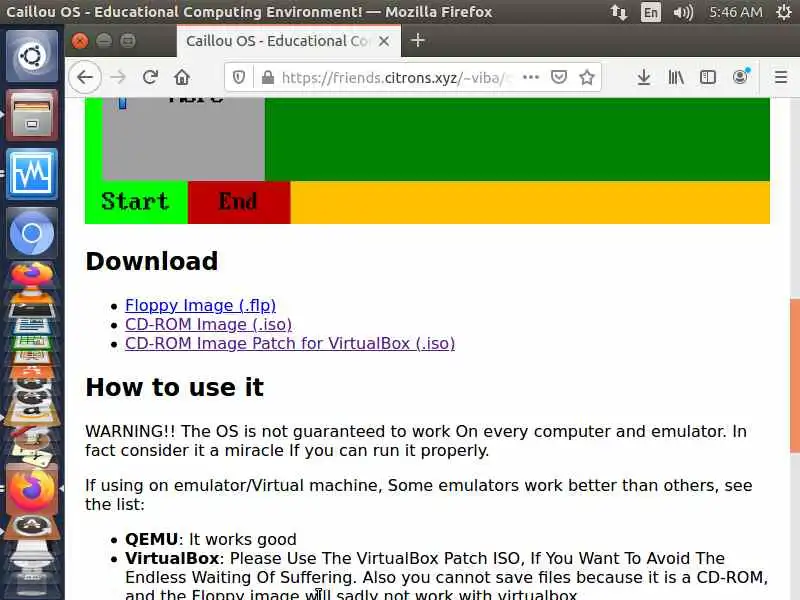Switch to the active Firefox dock icon
Viewport: 800px width, 600px height.
pyautogui.click(x=32, y=489)
